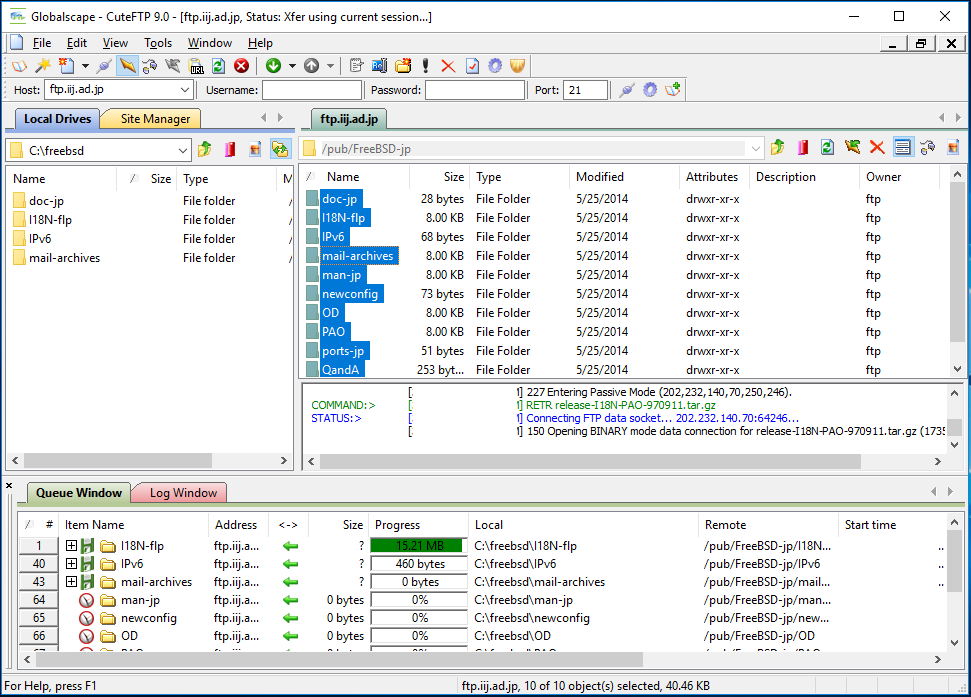Download files using the green down-arrow icon
The height and width of the screenshot is (697, 971).
click(x=272, y=66)
